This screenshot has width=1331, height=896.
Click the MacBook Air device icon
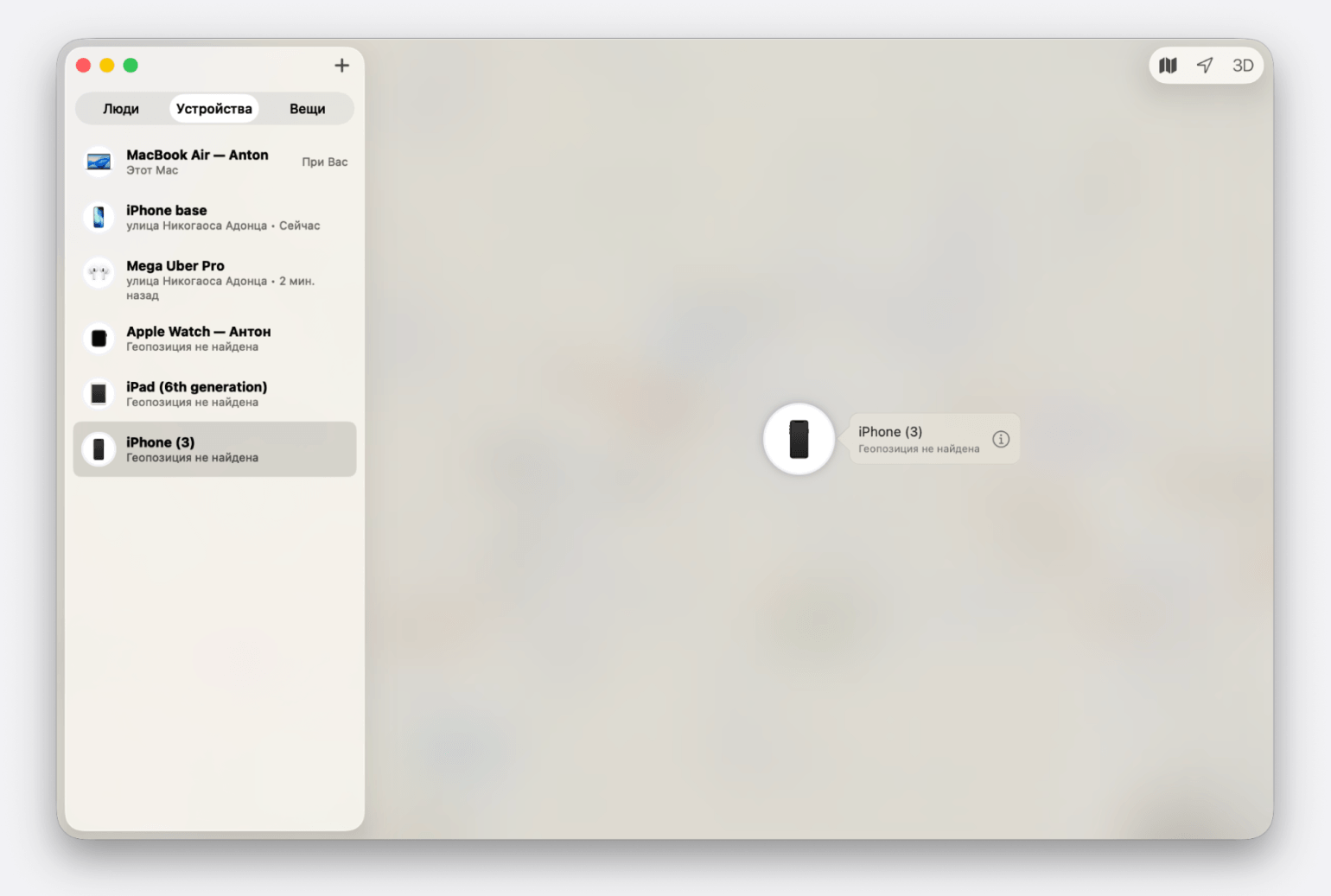click(x=99, y=162)
